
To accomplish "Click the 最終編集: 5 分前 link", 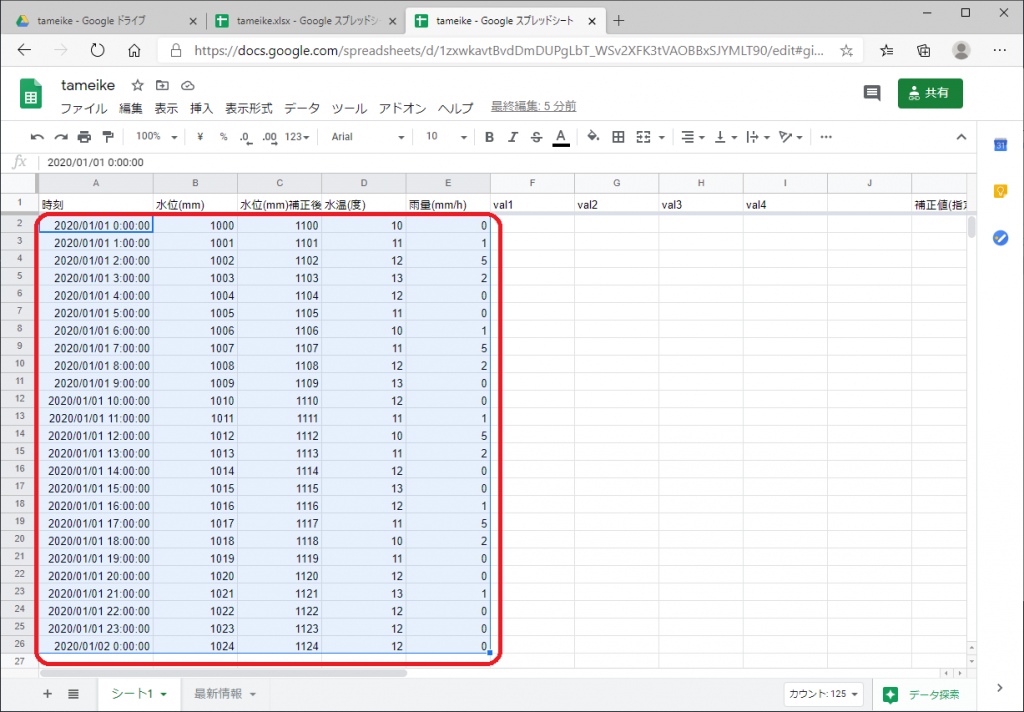I will tap(533, 107).
